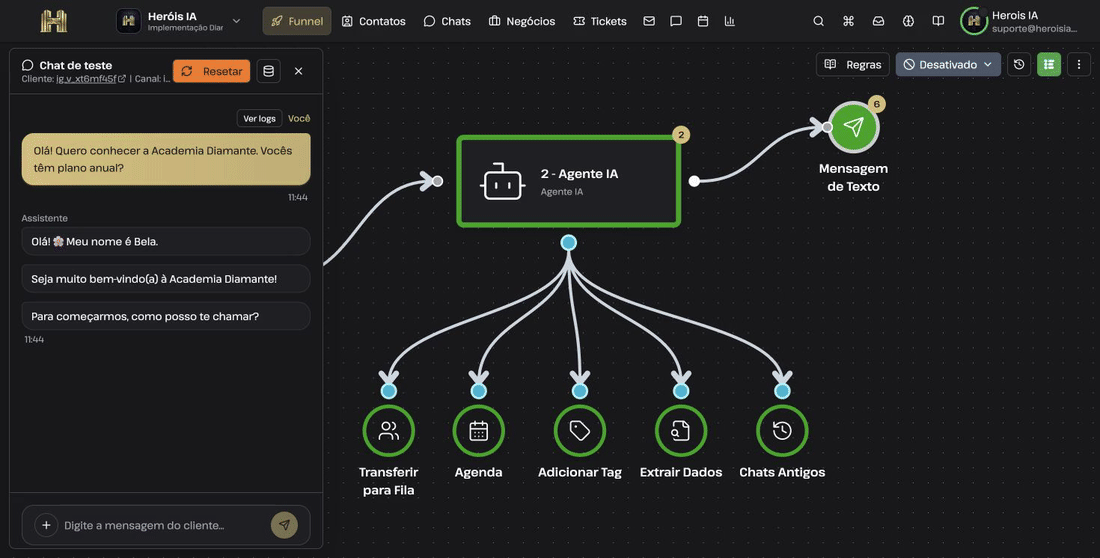Click the Agente IA right output connector
This screenshot has height=558, width=1100.
coord(694,181)
